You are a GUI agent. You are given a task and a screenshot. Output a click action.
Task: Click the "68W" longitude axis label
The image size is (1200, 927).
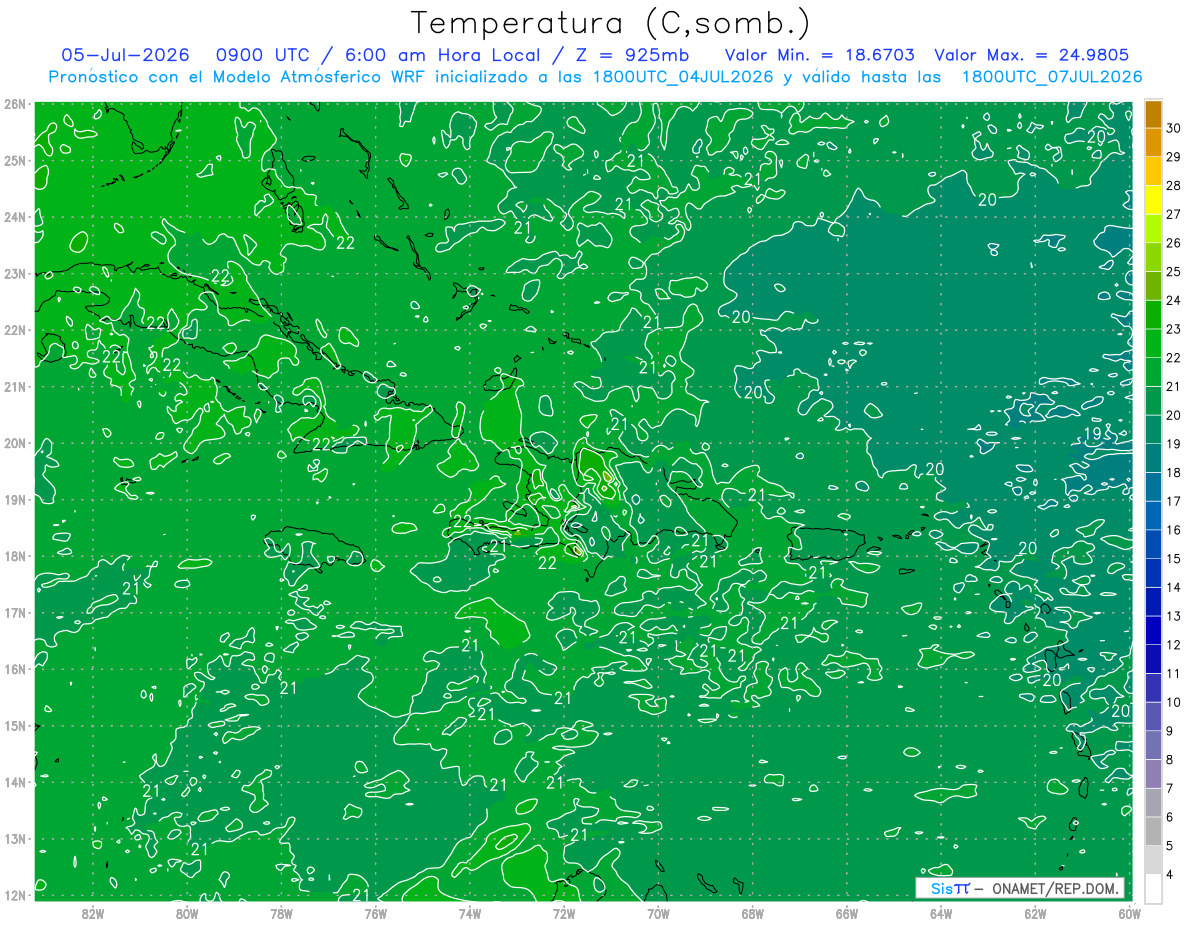click(x=752, y=913)
